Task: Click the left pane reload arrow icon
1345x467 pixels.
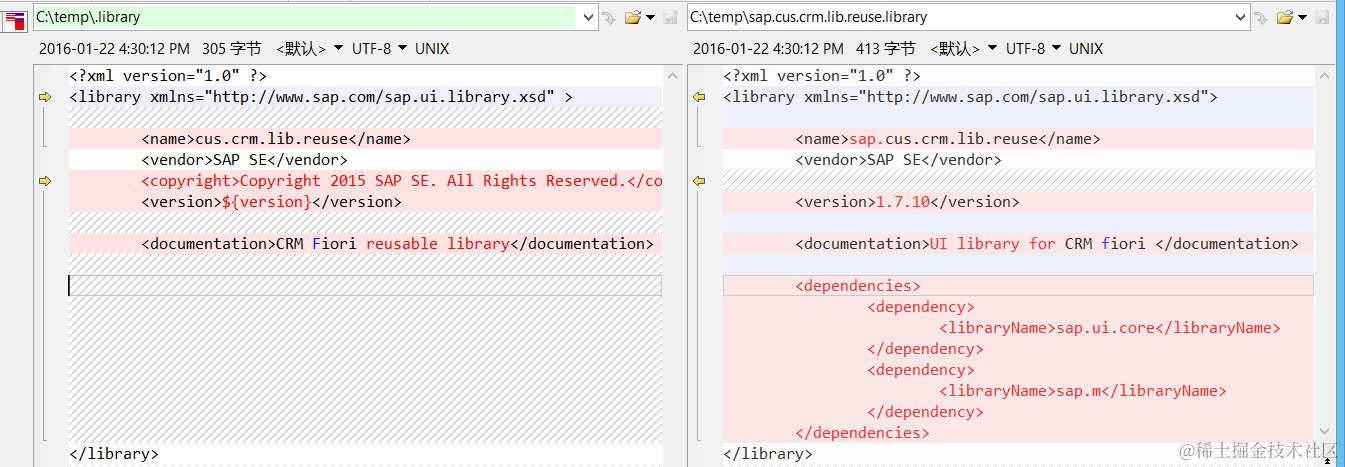Action: pos(608,17)
